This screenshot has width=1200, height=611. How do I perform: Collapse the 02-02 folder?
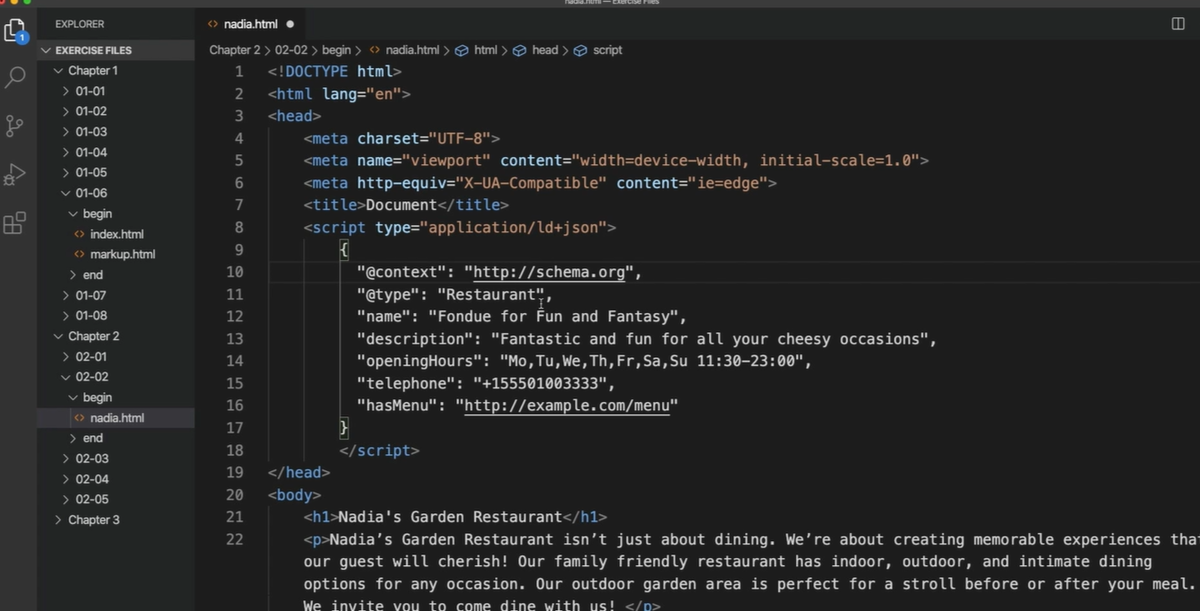tap(116, 377)
